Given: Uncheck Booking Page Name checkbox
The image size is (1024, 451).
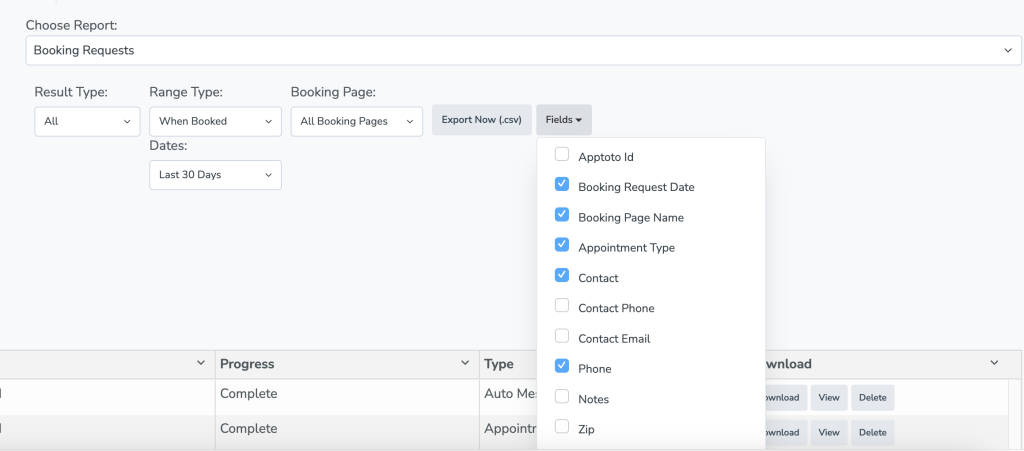Looking at the screenshot, I should (562, 215).
